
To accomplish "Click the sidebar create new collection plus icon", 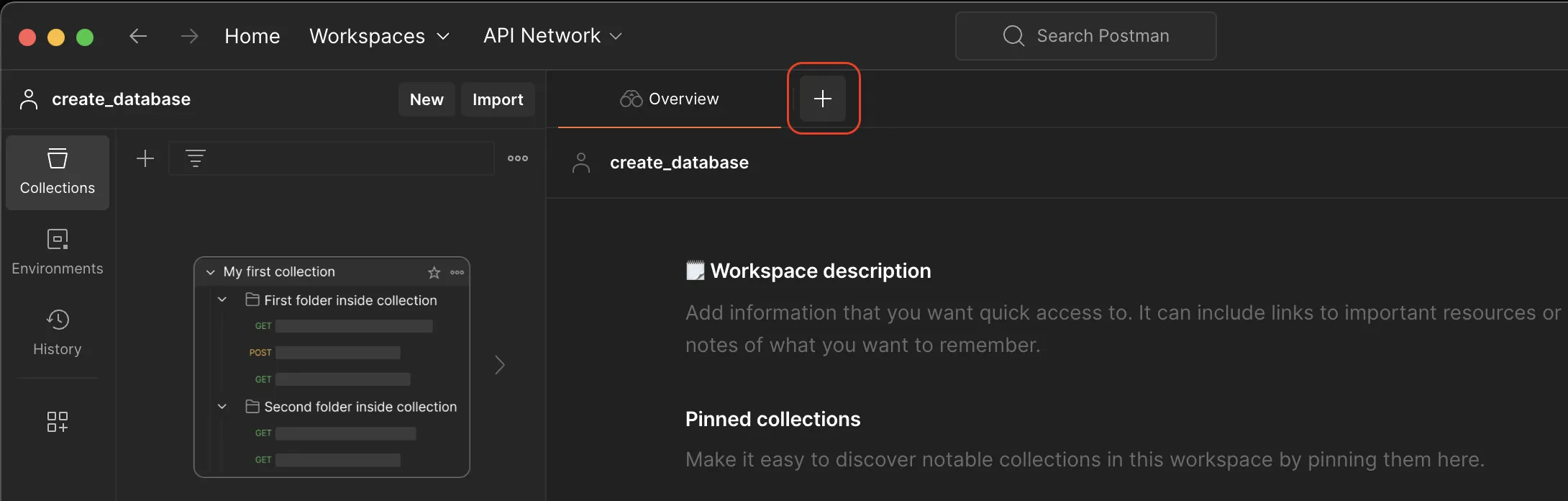I will click(x=145, y=158).
